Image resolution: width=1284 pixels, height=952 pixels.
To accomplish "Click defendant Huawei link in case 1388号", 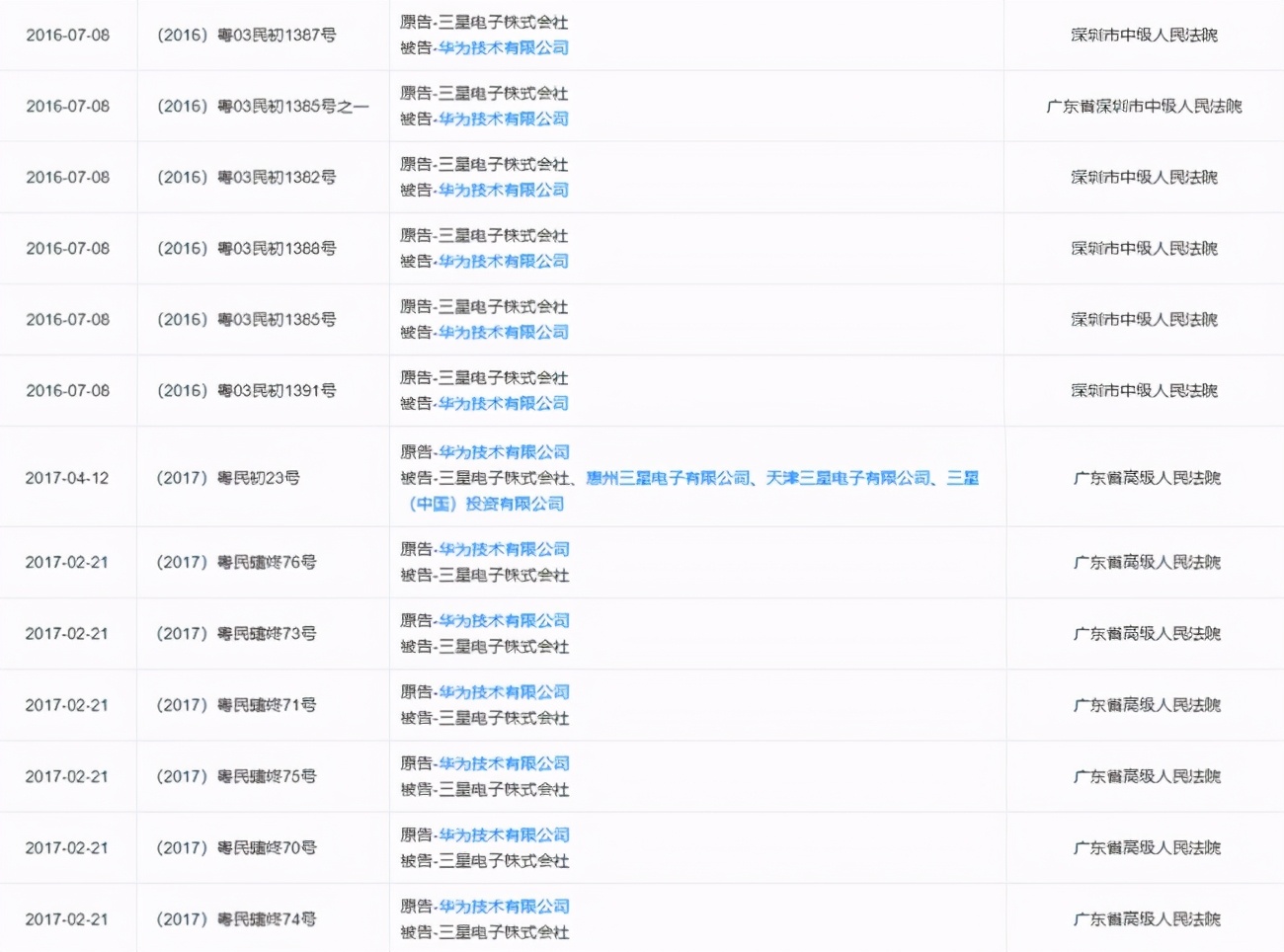I will point(504,262).
